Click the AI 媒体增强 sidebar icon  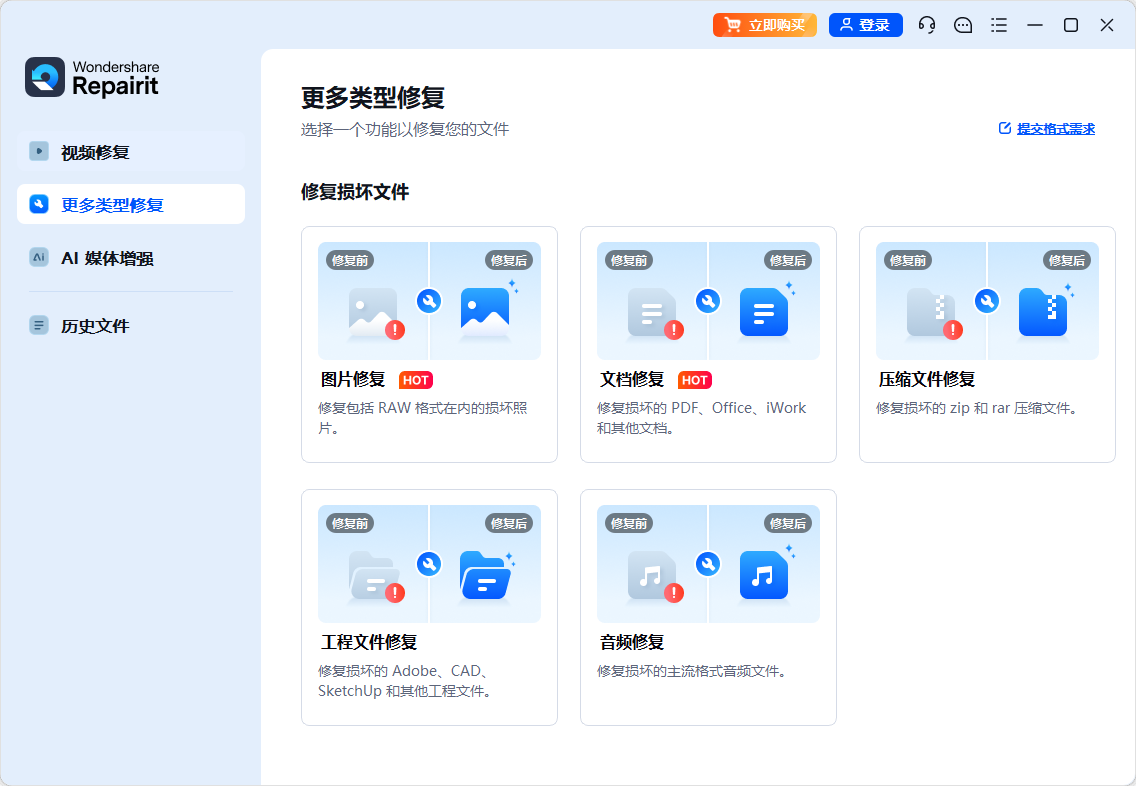(39, 257)
